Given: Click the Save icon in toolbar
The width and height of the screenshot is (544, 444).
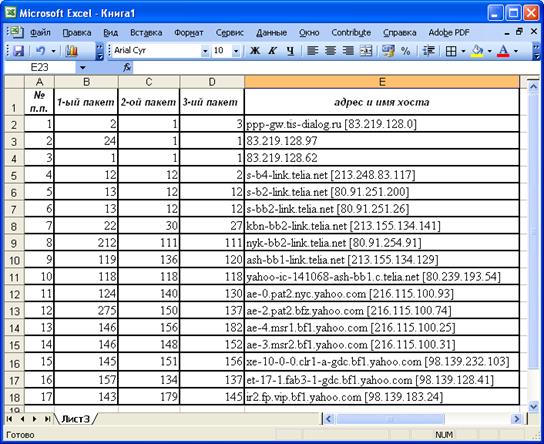Looking at the screenshot, I should (x=18, y=51).
